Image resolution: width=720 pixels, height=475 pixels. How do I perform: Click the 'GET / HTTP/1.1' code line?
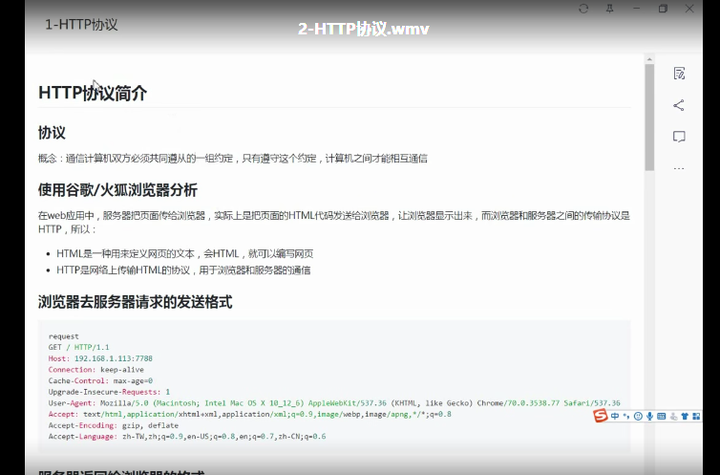(x=79, y=347)
